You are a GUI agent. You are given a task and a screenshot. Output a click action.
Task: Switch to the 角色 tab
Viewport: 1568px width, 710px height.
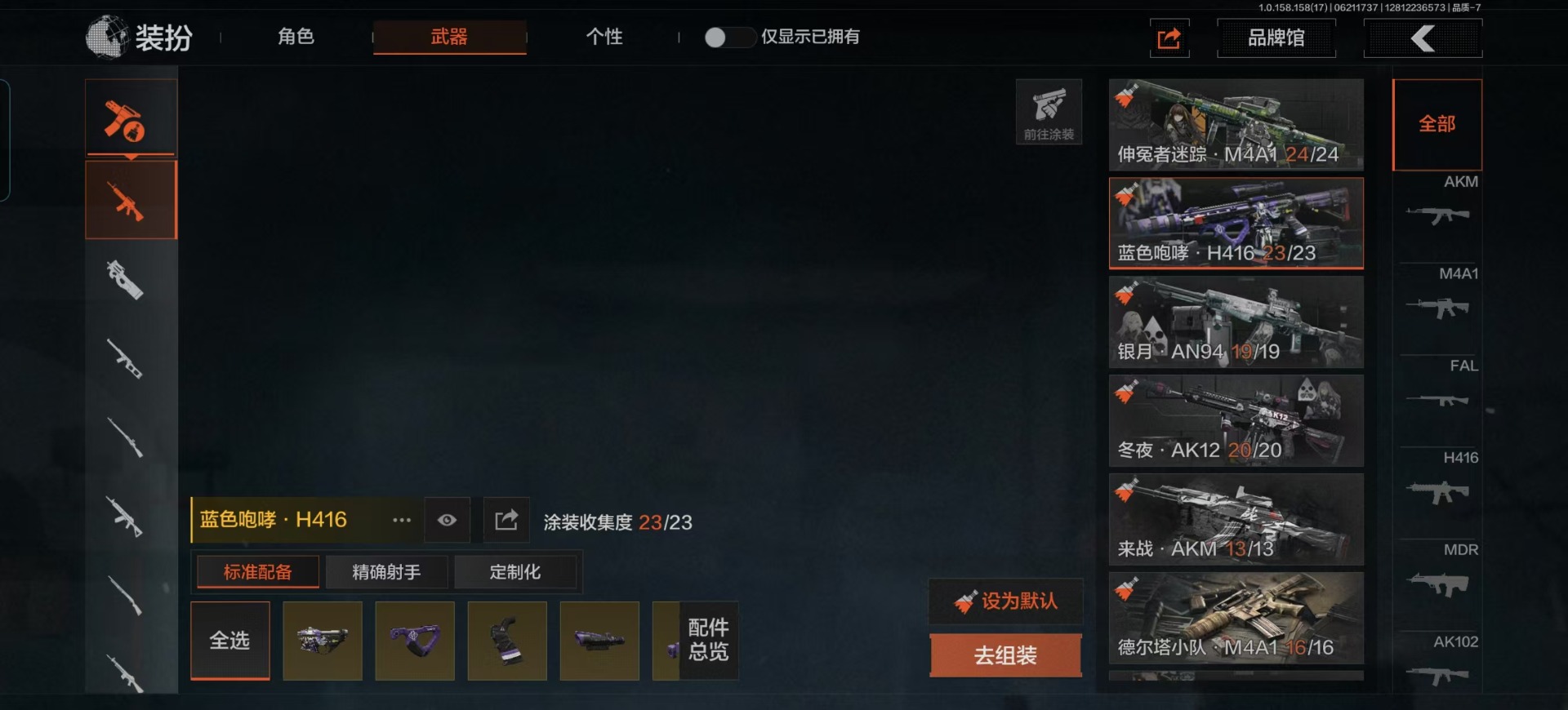point(296,37)
